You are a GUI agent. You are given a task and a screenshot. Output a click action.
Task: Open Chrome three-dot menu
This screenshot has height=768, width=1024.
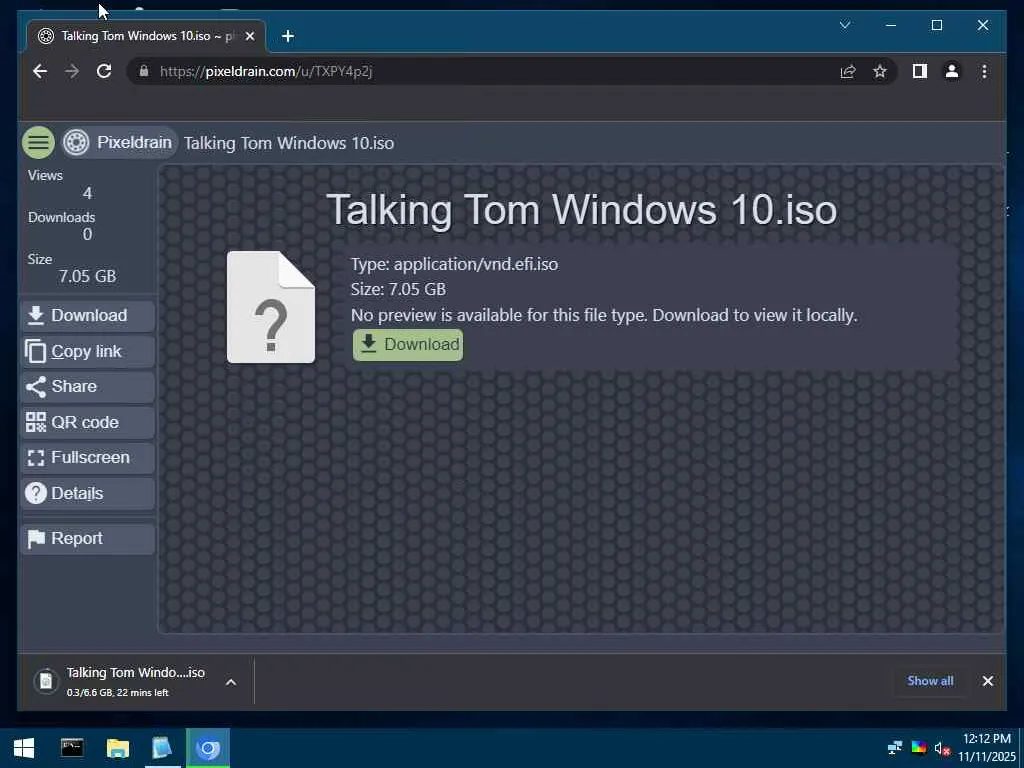984,71
